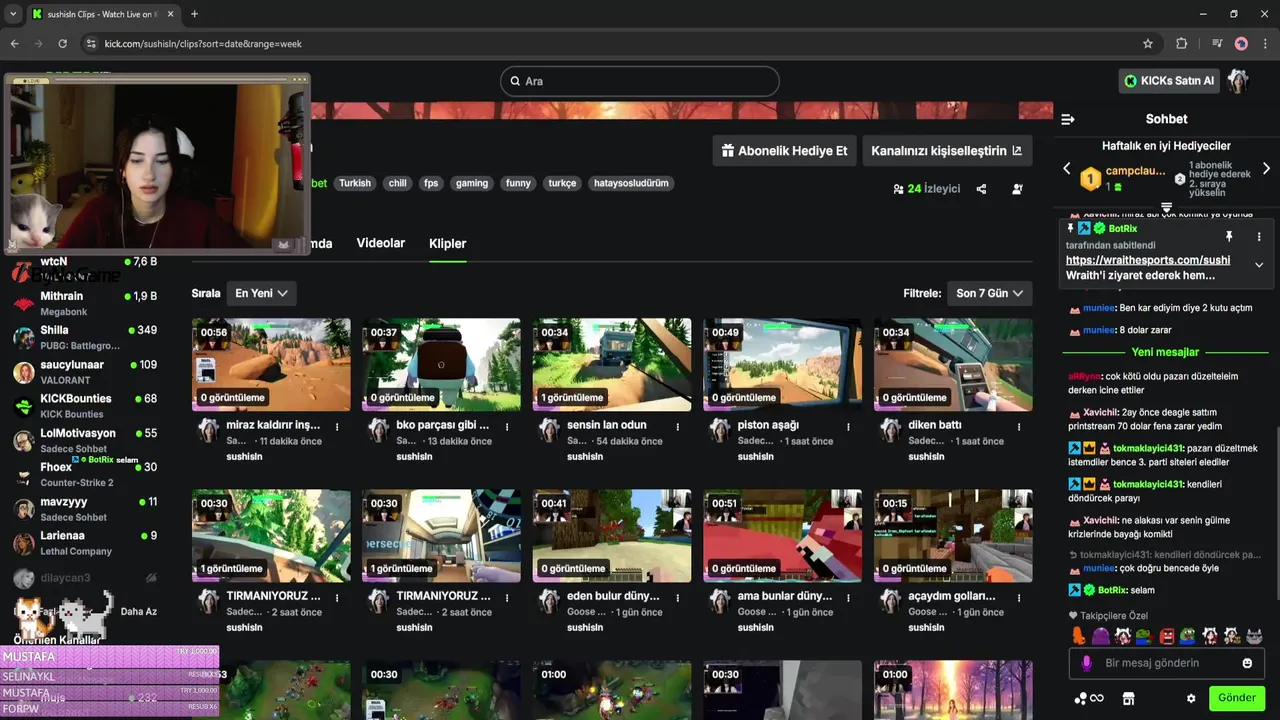Reload the page with the refresh icon

(62, 44)
